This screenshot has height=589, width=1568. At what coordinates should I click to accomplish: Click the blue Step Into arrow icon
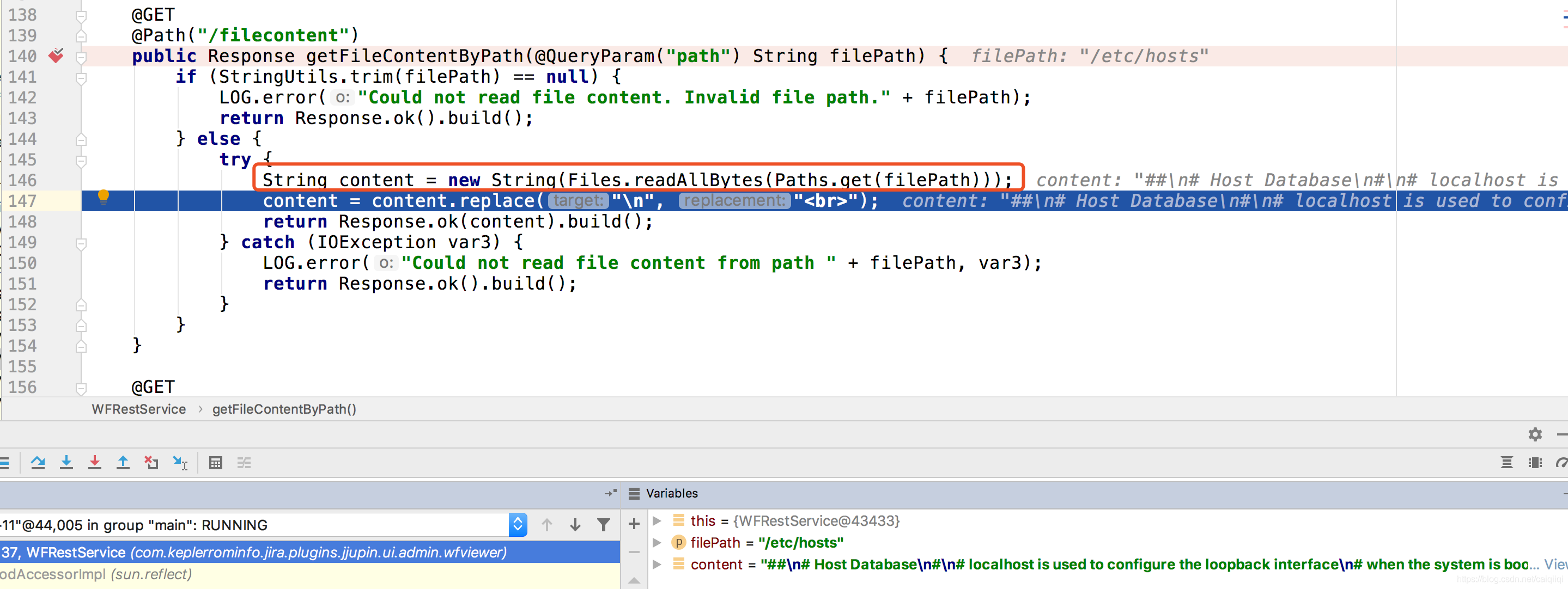[66, 463]
